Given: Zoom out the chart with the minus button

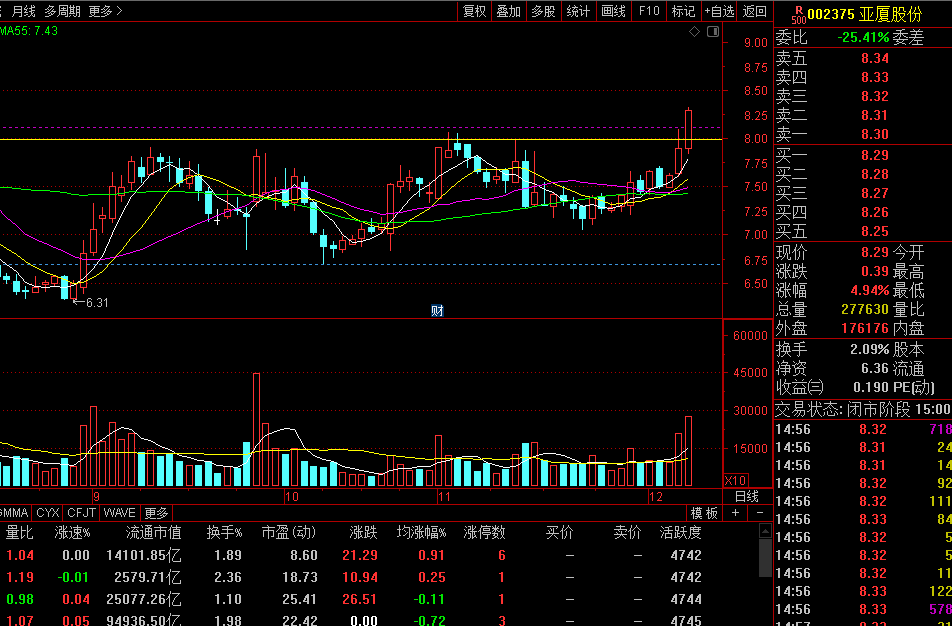Looking at the screenshot, I should click(x=759, y=513).
